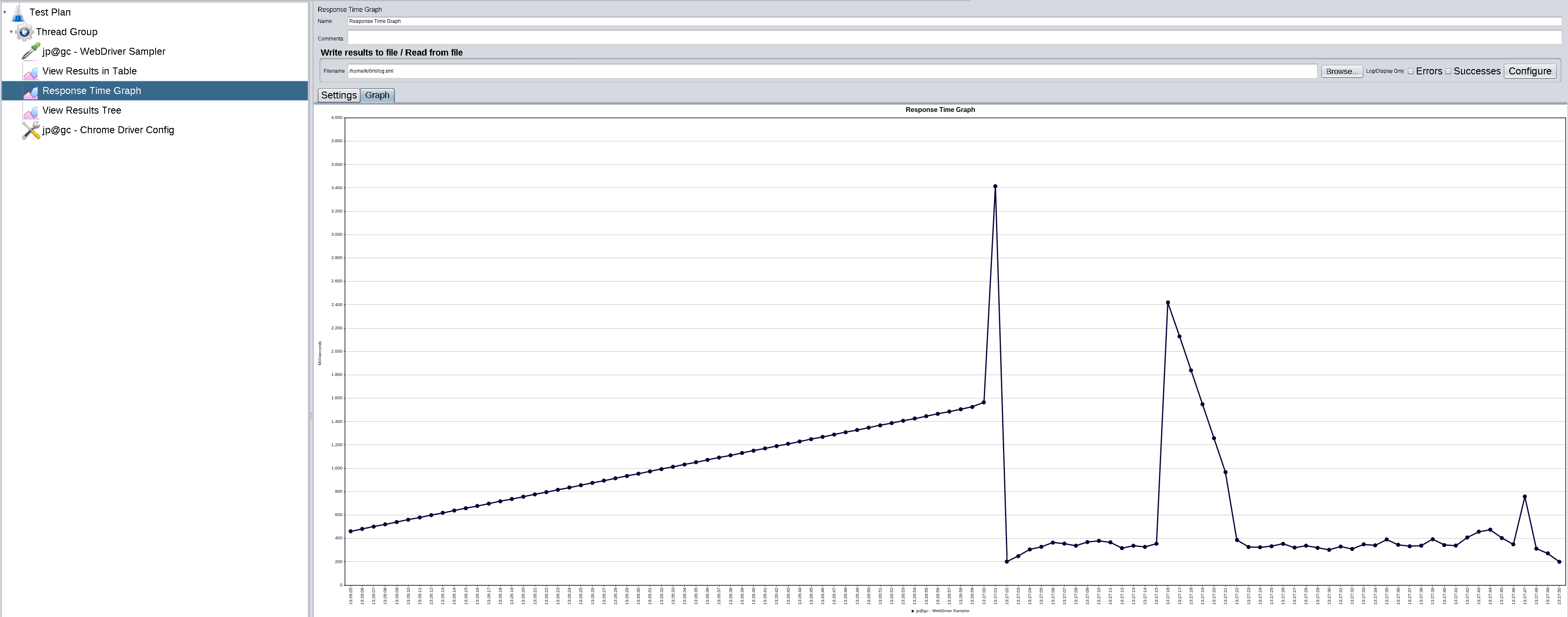Screen dimensions: 1568x617
Task: Click the Thread Group gear icon
Action: tap(25, 32)
